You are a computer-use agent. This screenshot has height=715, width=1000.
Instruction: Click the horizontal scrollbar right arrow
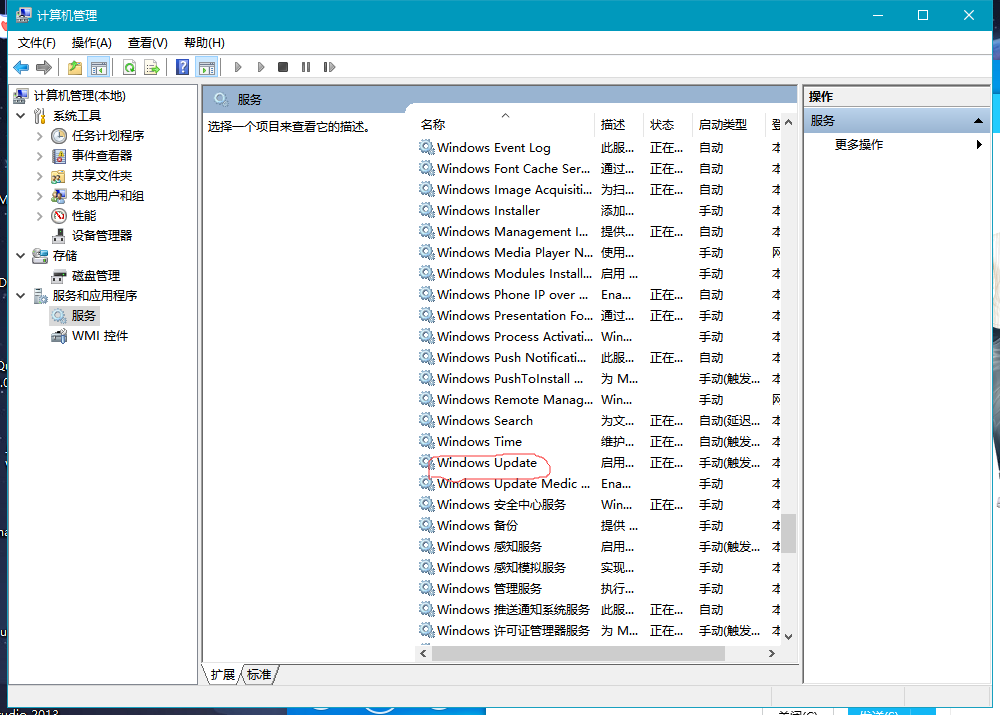click(772, 654)
